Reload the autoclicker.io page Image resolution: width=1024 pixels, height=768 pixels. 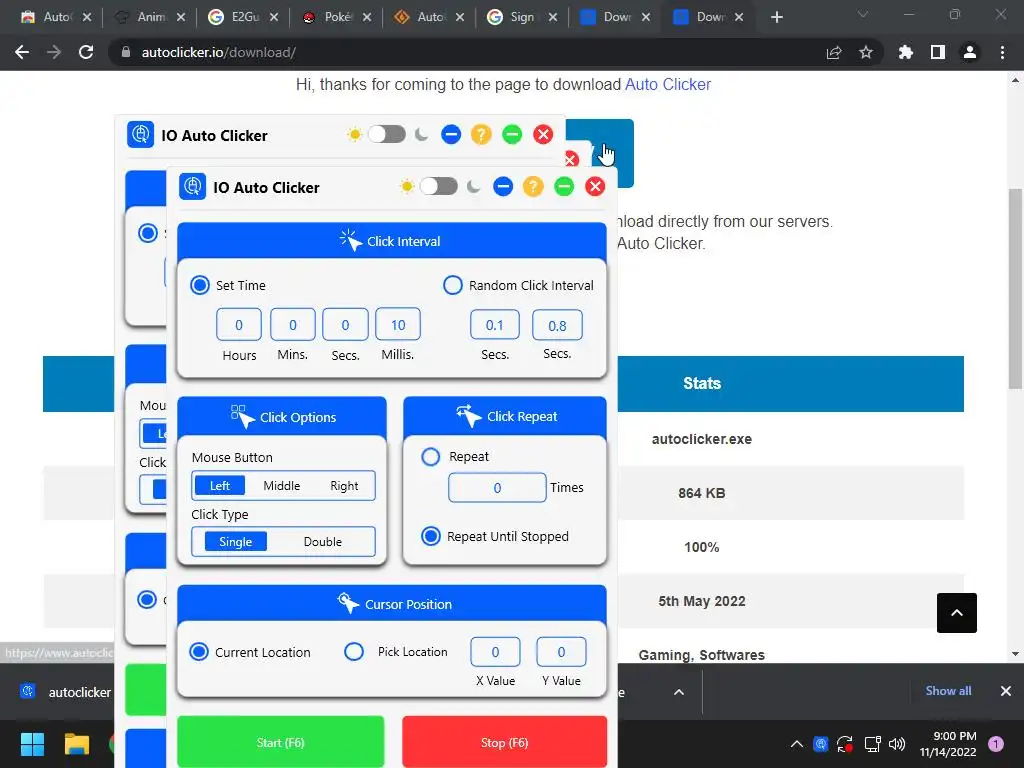pyautogui.click(x=86, y=52)
